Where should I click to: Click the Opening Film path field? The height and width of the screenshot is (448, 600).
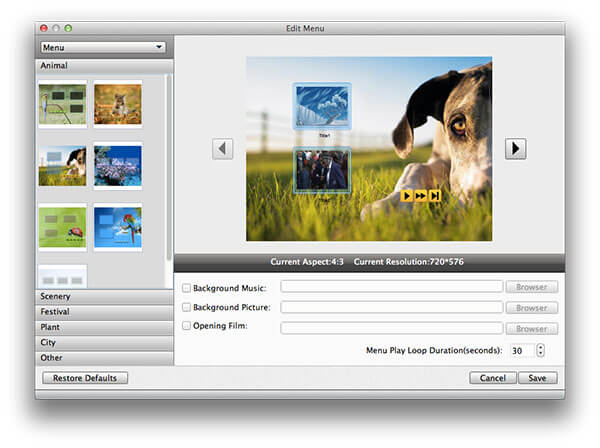coord(391,328)
